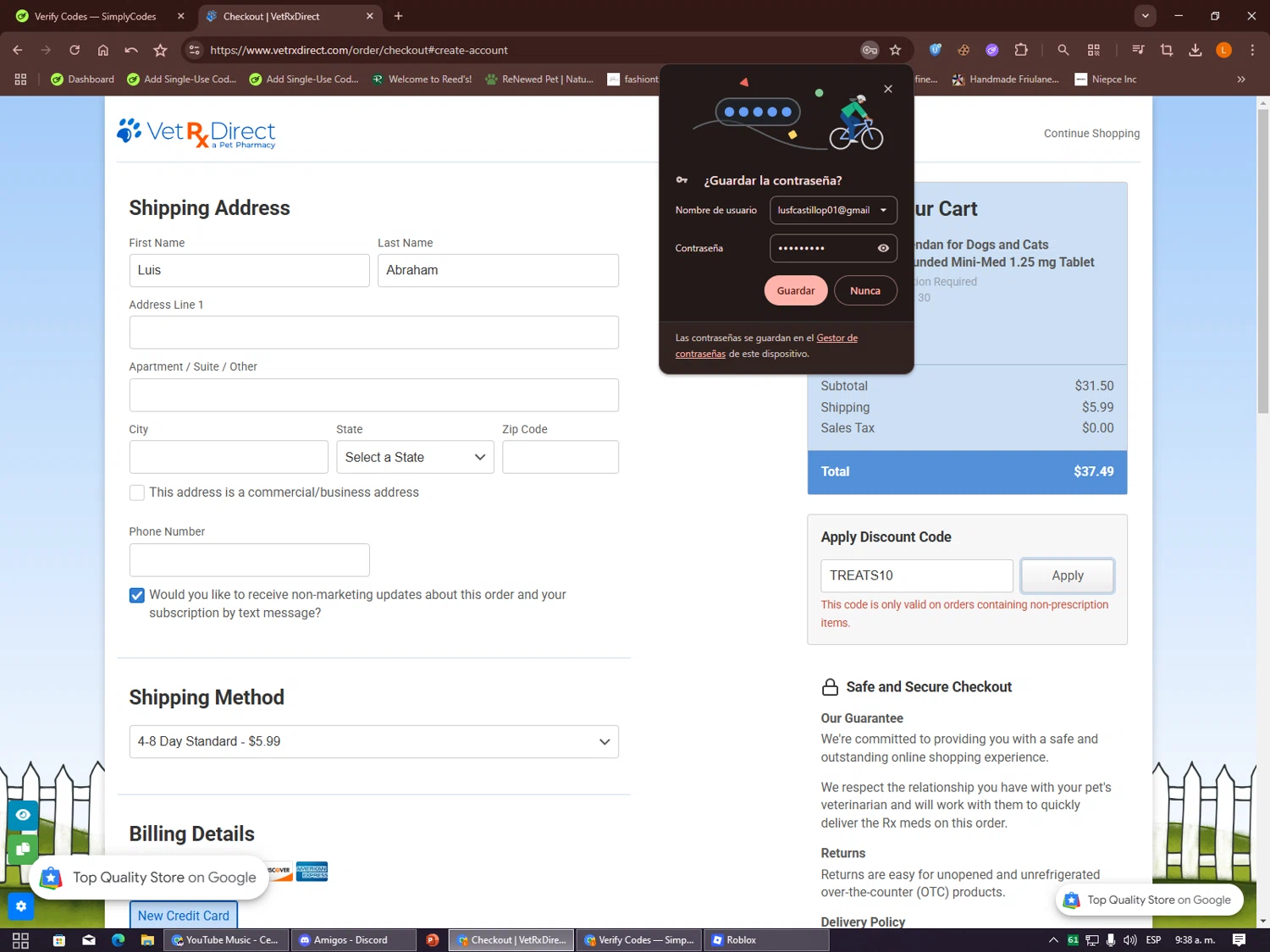This screenshot has width=1270, height=952.
Task: Open the Shipping Method dropdown
Action: (373, 741)
